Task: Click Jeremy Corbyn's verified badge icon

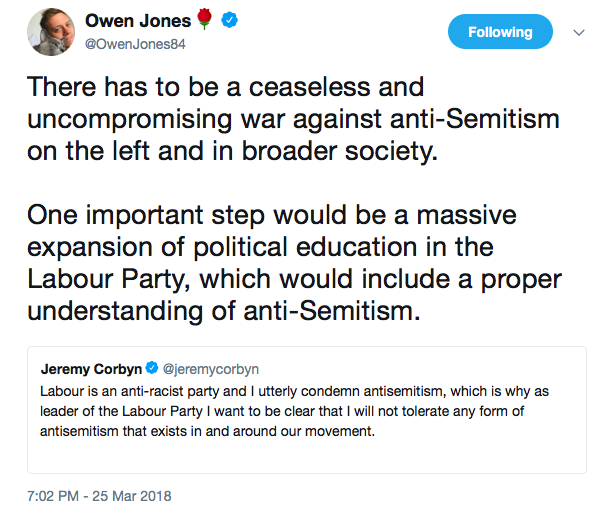Action: click(152, 369)
